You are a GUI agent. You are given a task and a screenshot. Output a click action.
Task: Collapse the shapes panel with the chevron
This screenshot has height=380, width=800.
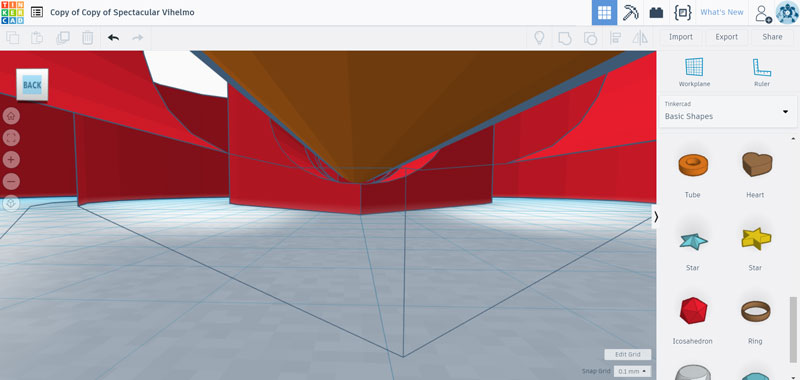(x=656, y=217)
